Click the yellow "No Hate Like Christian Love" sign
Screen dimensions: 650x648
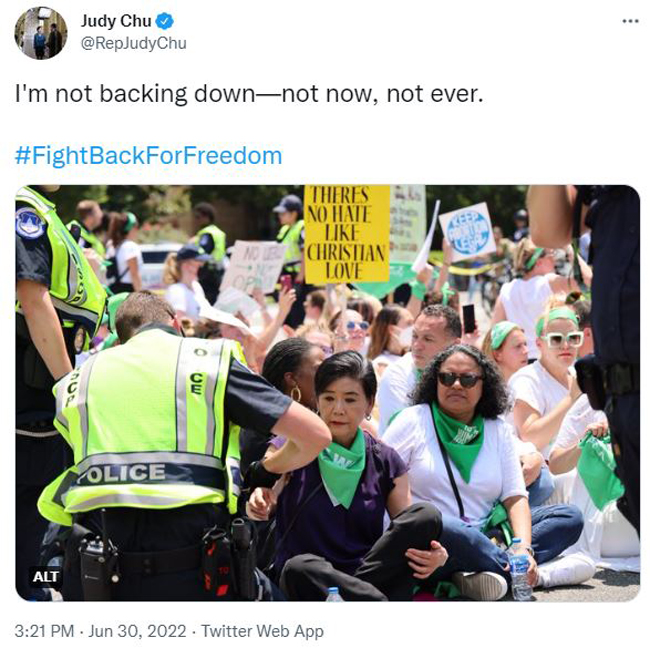point(347,233)
